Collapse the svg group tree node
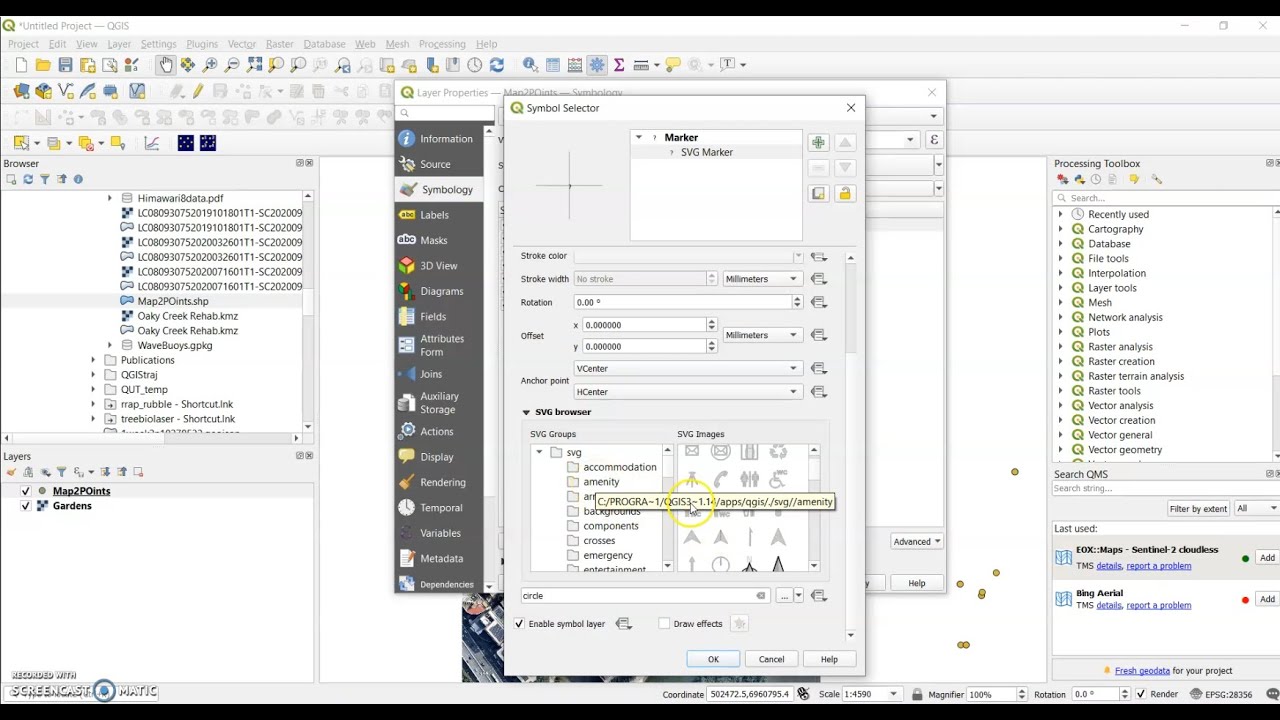The height and width of the screenshot is (720, 1280). [540, 453]
